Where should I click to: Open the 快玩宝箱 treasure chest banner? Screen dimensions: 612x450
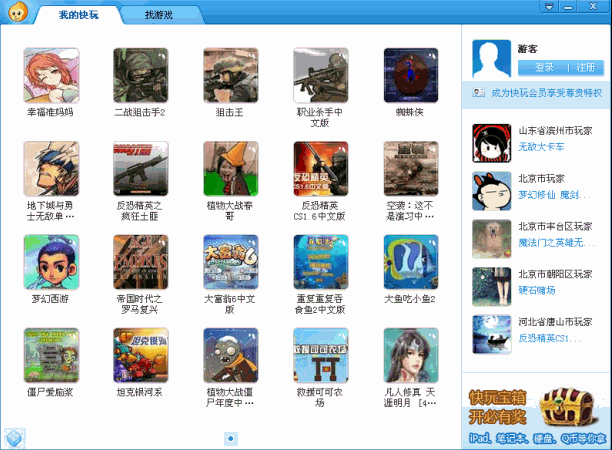click(537, 415)
